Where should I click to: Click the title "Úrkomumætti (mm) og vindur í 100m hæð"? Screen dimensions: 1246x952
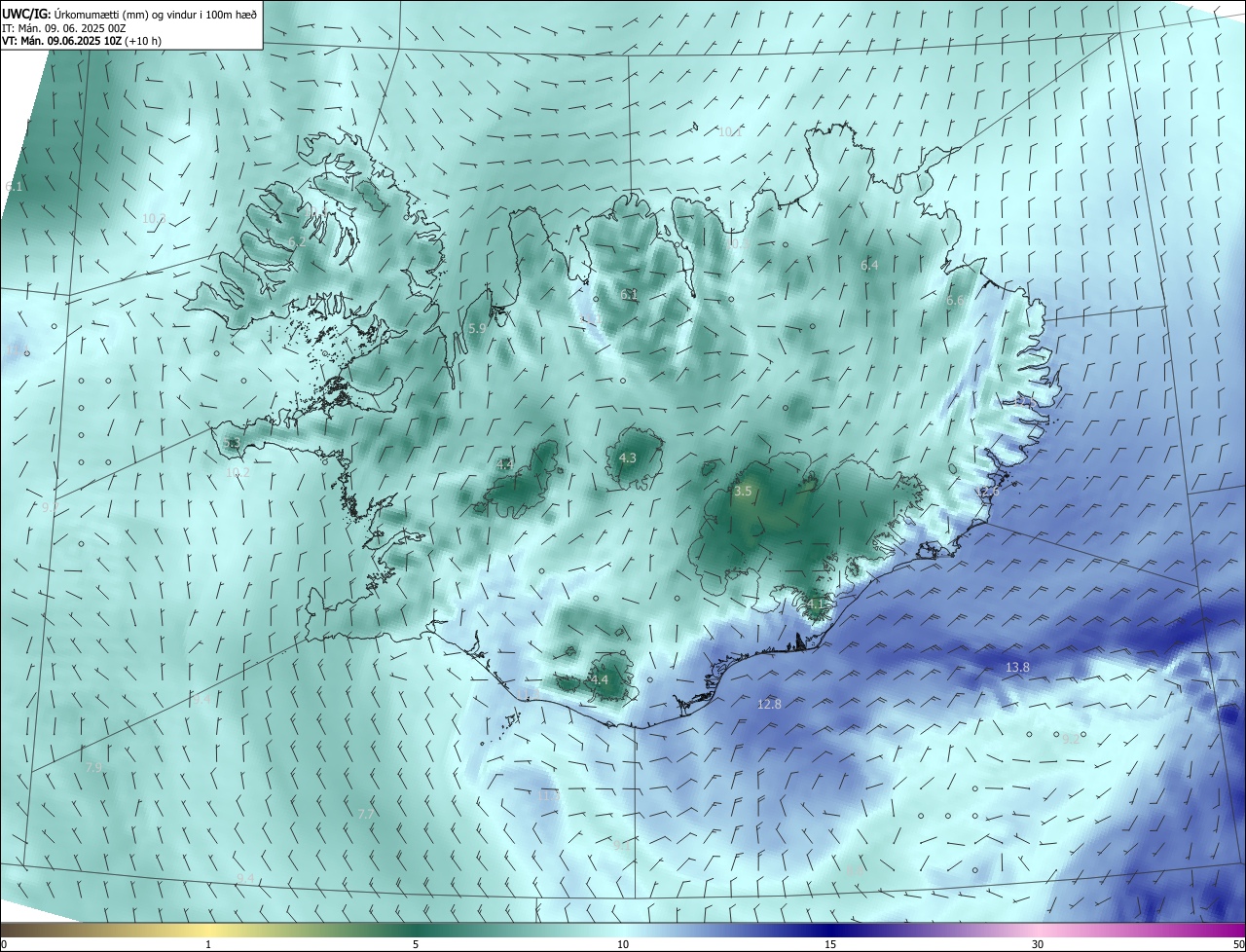(156, 13)
